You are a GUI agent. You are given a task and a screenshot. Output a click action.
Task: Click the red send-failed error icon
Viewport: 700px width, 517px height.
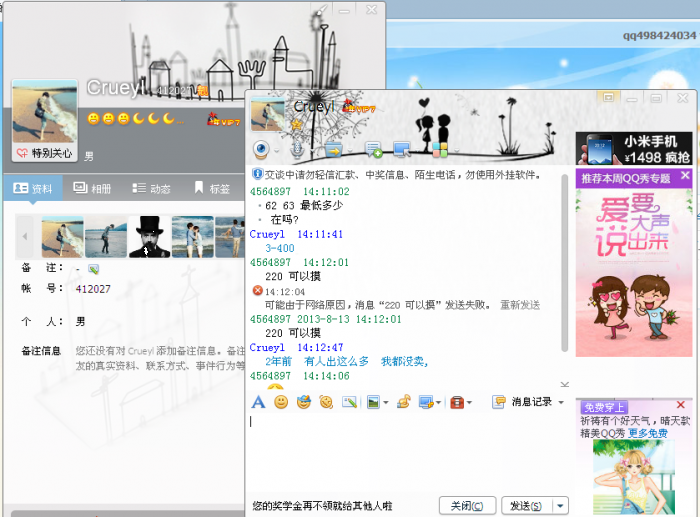[x=258, y=291]
